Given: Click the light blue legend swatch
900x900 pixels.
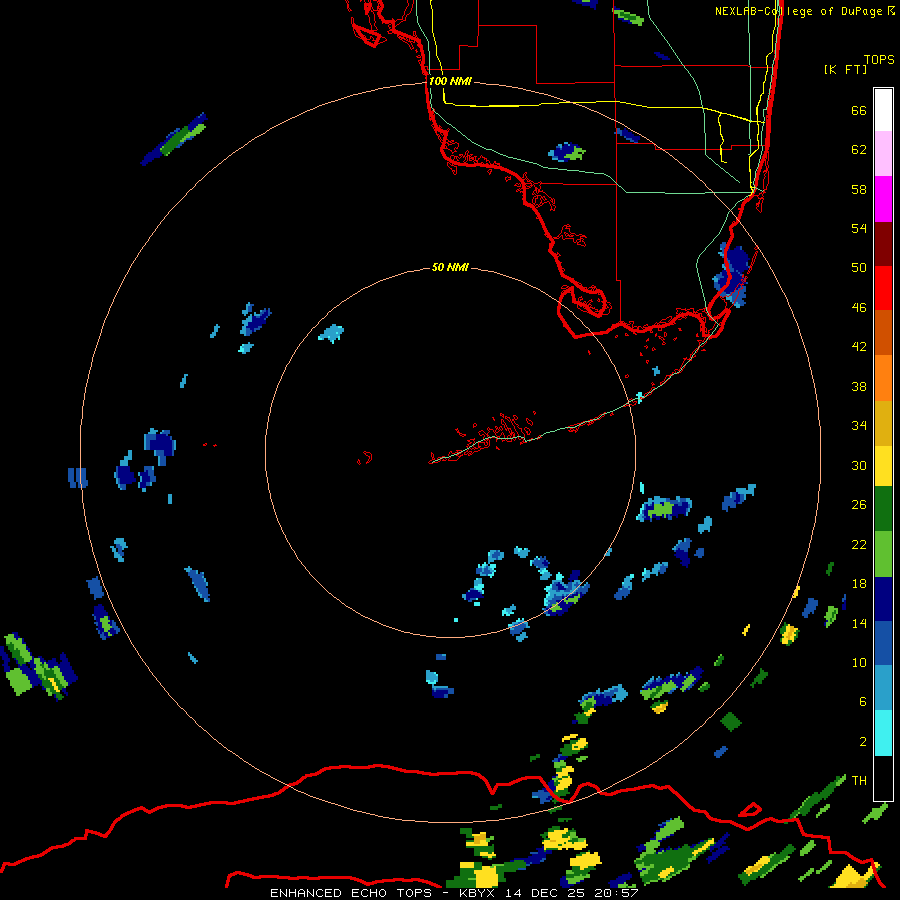Looking at the screenshot, I should click(x=883, y=688).
